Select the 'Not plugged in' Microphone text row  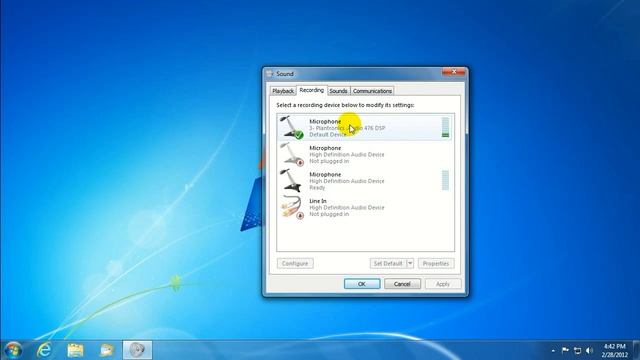pos(365,154)
